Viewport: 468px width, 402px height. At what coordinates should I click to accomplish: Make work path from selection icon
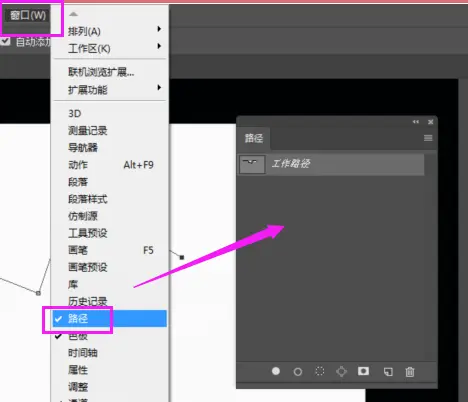pyautogui.click(x=341, y=371)
